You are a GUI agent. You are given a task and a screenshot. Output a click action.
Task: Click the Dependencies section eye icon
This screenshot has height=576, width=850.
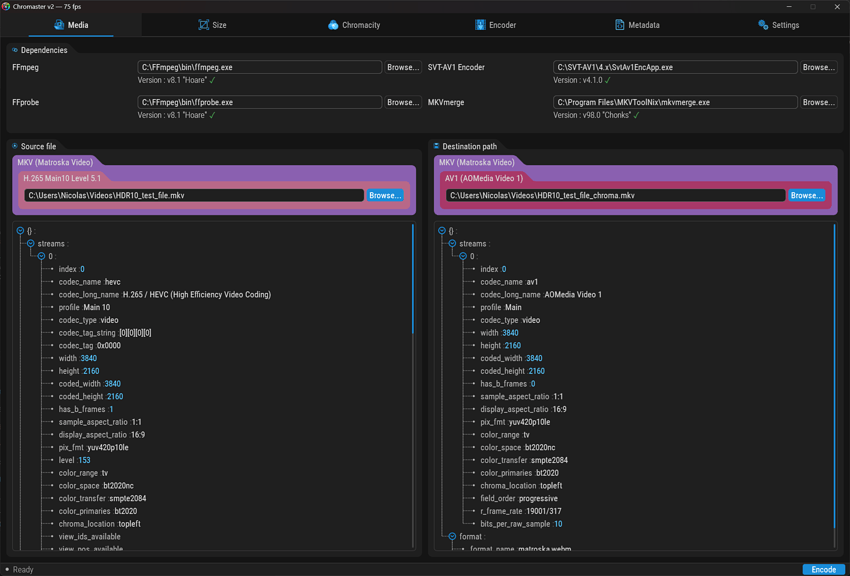pyautogui.click(x=15, y=50)
